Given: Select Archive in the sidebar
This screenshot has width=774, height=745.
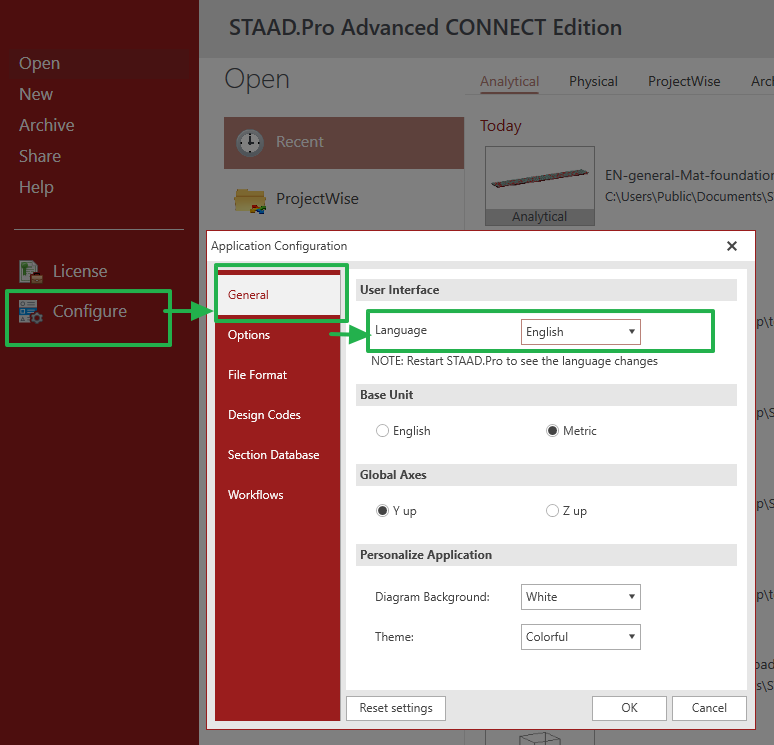Looking at the screenshot, I should click(x=47, y=125).
